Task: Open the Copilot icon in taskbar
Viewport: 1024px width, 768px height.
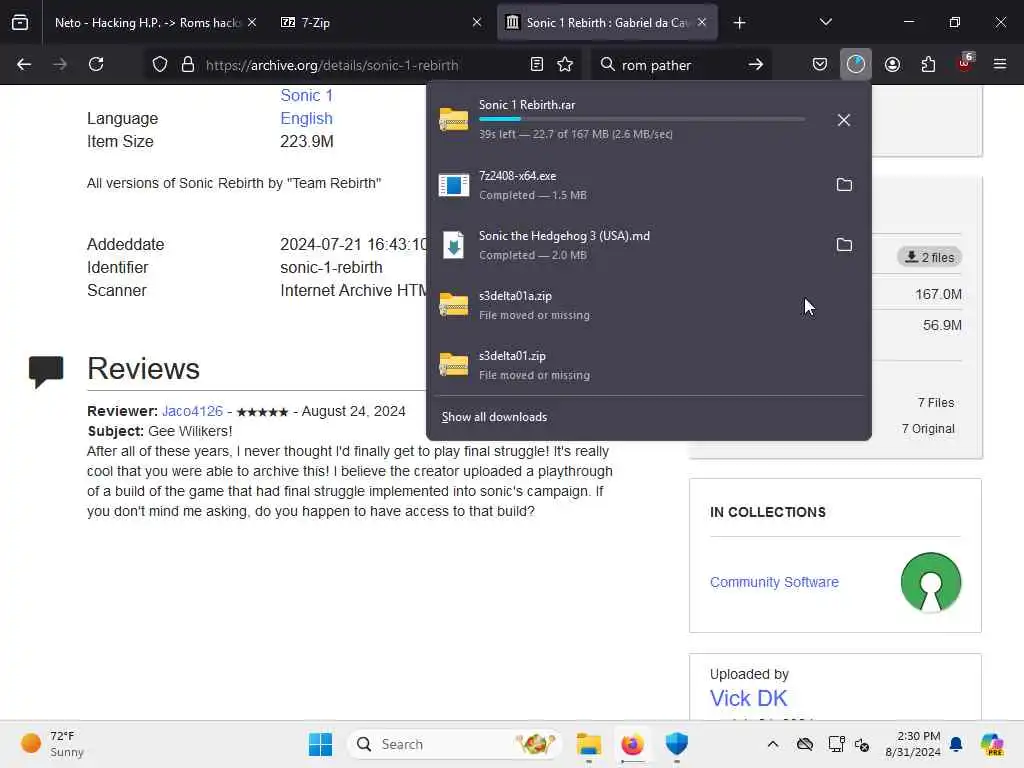Action: pos(992,744)
